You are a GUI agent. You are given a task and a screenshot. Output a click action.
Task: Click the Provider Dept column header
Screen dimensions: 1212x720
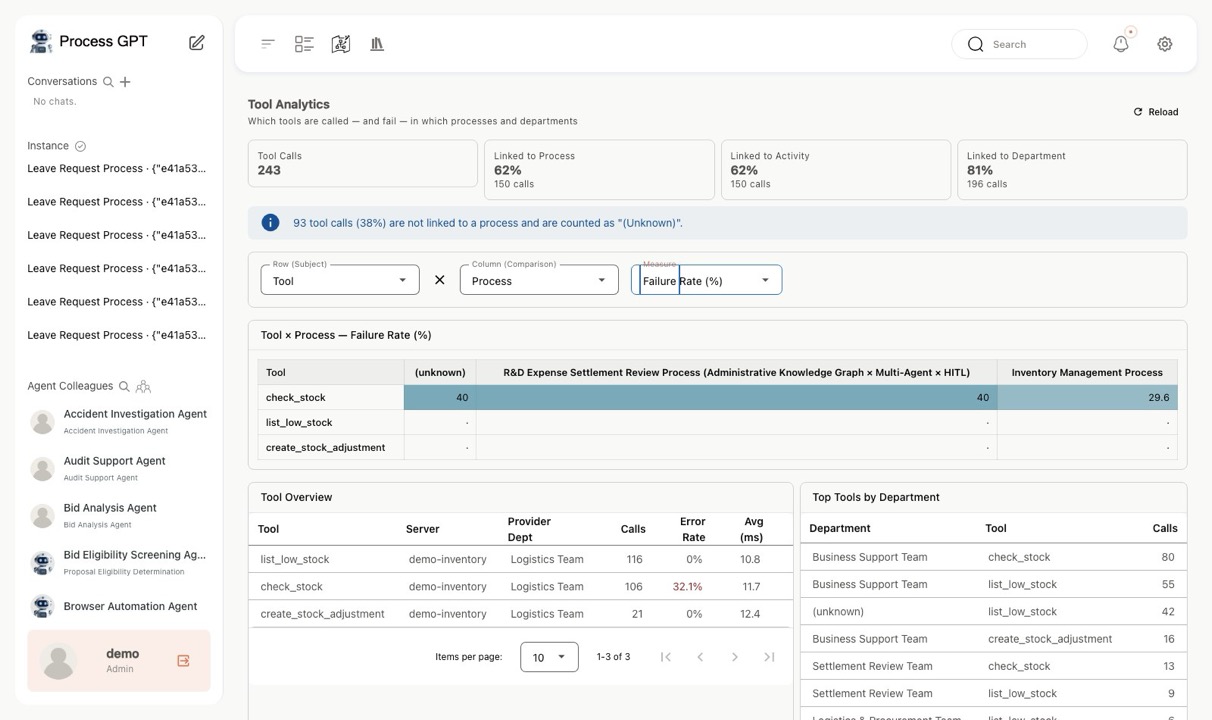click(529, 529)
